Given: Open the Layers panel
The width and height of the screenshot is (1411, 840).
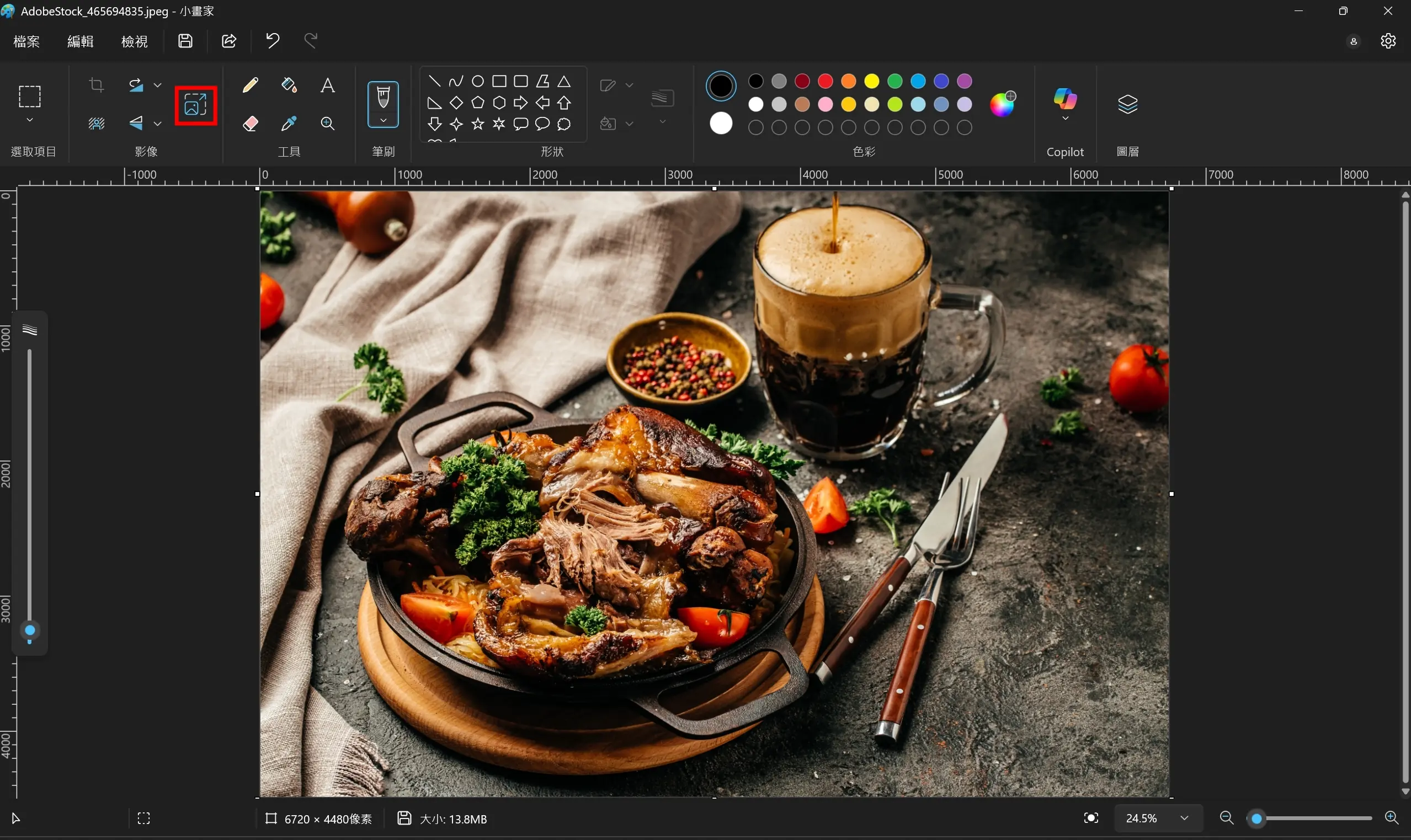Looking at the screenshot, I should pyautogui.click(x=1127, y=105).
